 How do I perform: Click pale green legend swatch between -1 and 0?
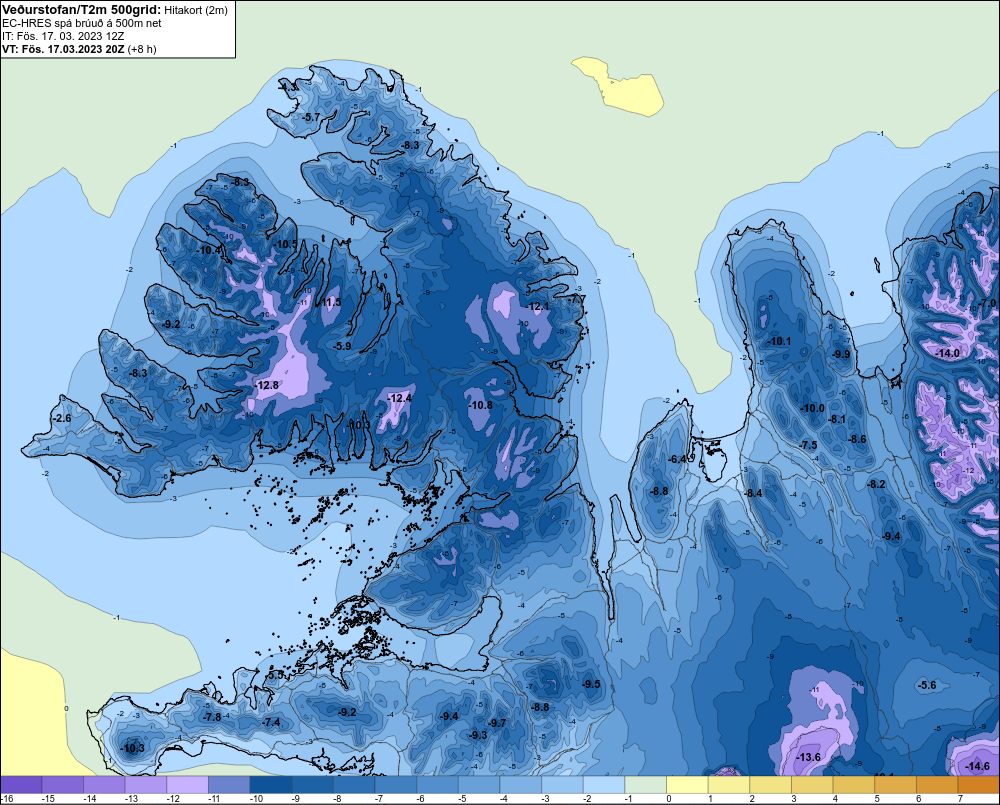click(645, 785)
